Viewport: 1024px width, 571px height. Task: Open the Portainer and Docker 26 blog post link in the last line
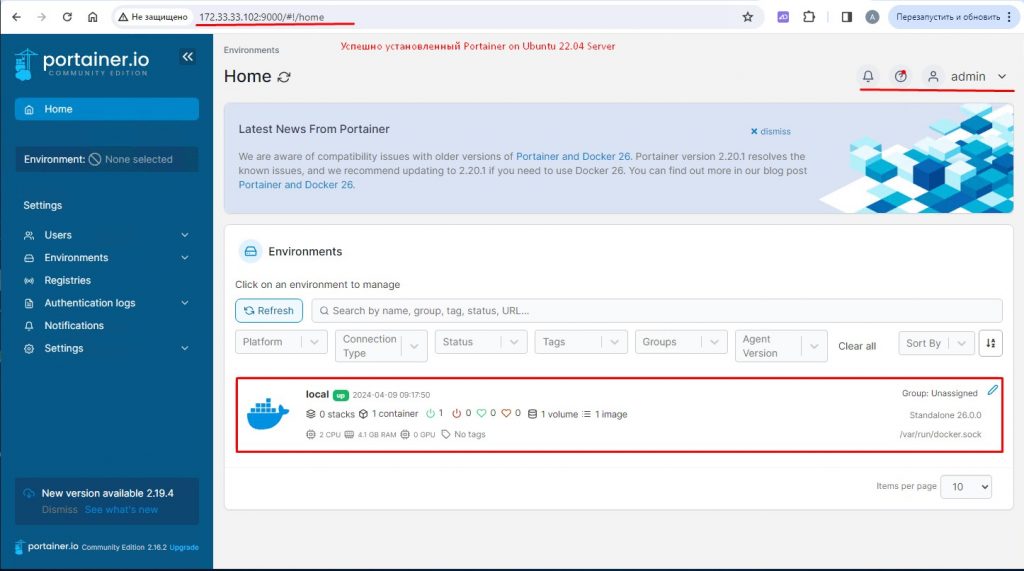pyautogui.click(x=296, y=185)
